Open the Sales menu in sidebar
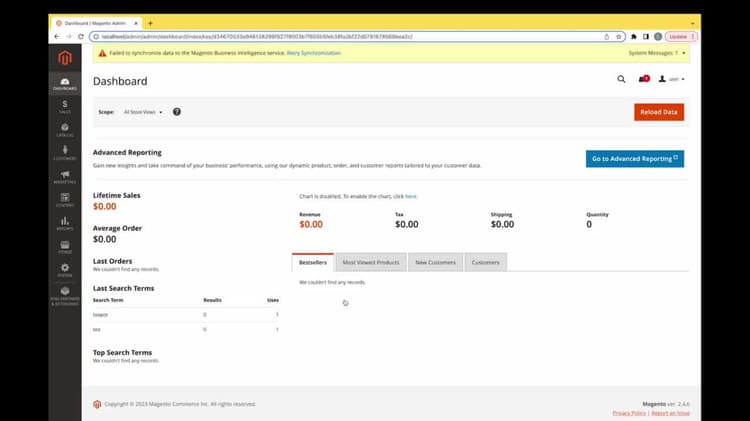 click(x=65, y=107)
